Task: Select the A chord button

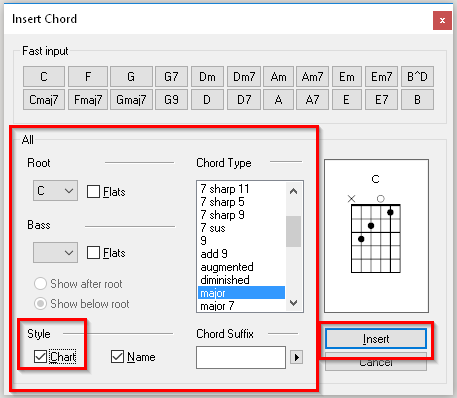Action: coord(278,99)
